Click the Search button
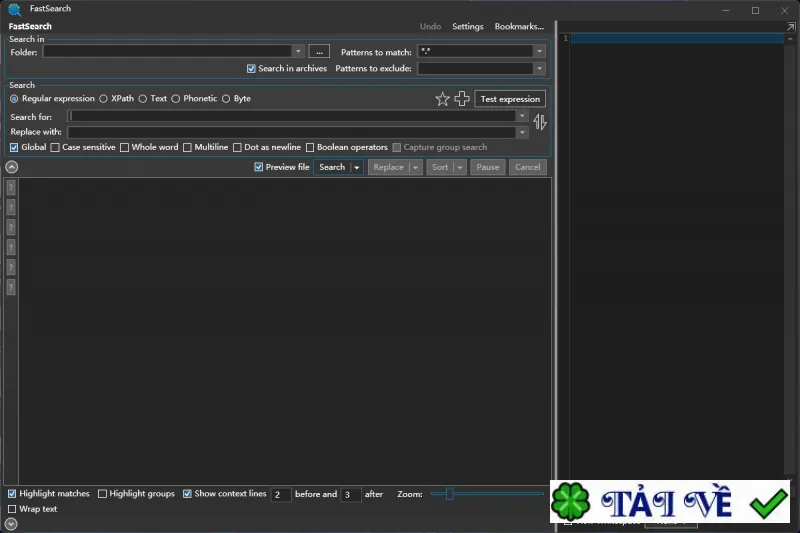 pos(332,167)
